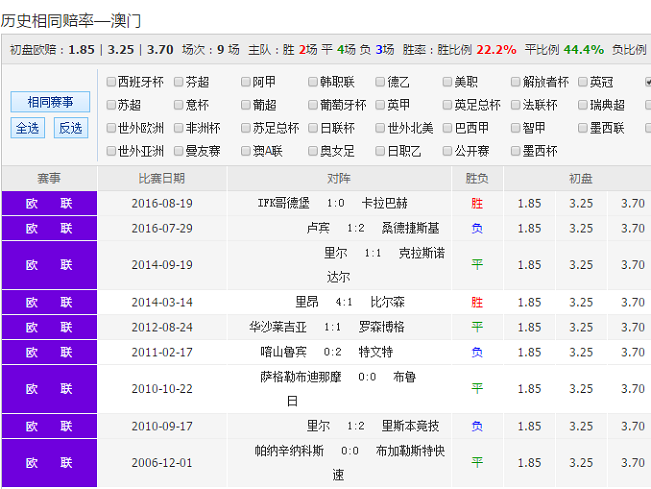Image resolution: width=651 pixels, height=489 pixels.
Task: Click the date 2006-12-01
Action: (x=162, y=462)
